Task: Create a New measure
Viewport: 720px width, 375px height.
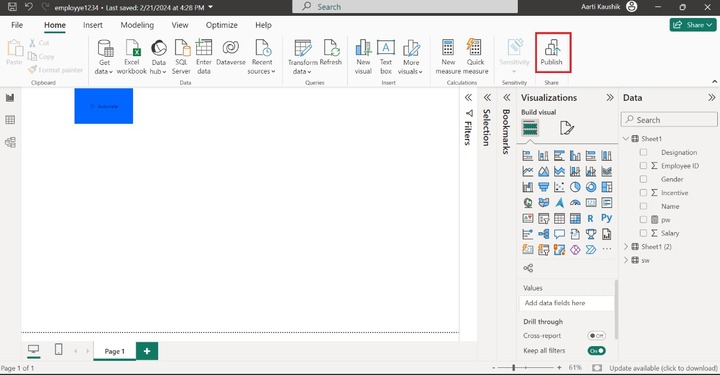Action: coord(448,57)
